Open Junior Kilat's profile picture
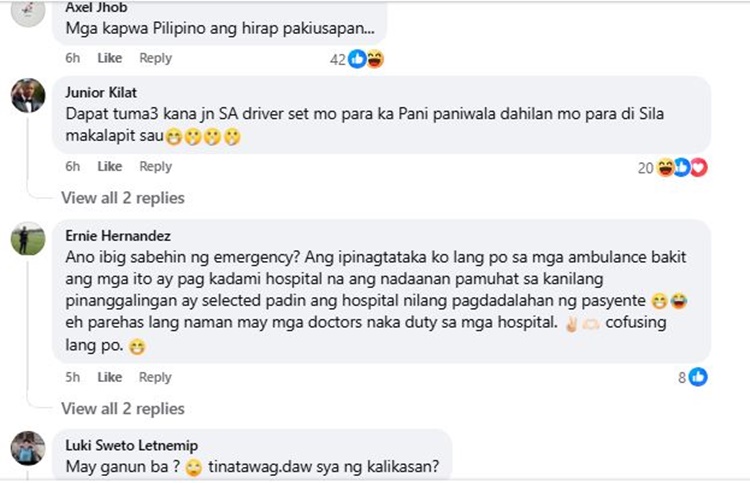This screenshot has height=483, width=750. pos(27,95)
